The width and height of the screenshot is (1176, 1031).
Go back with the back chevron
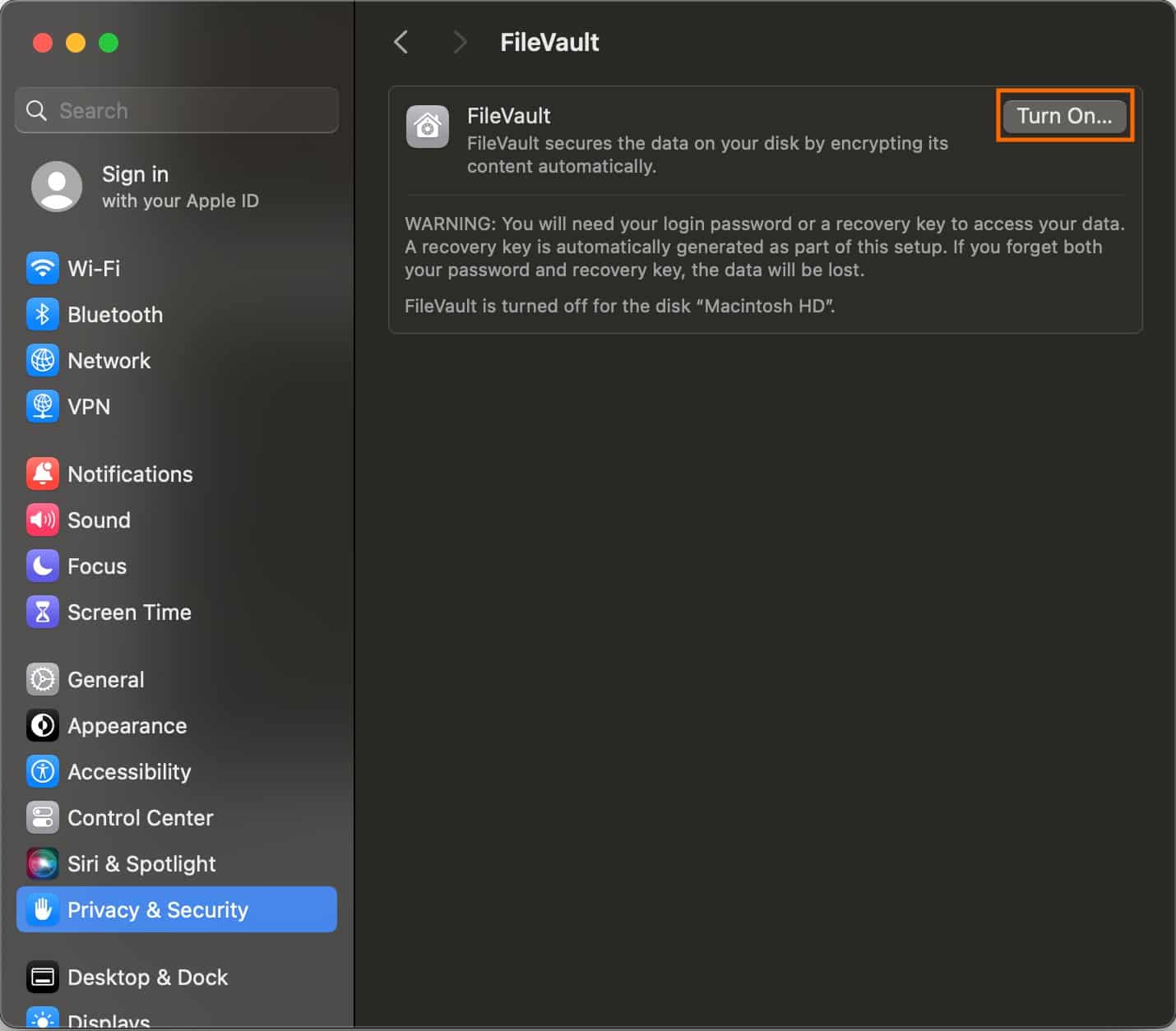pyautogui.click(x=401, y=42)
